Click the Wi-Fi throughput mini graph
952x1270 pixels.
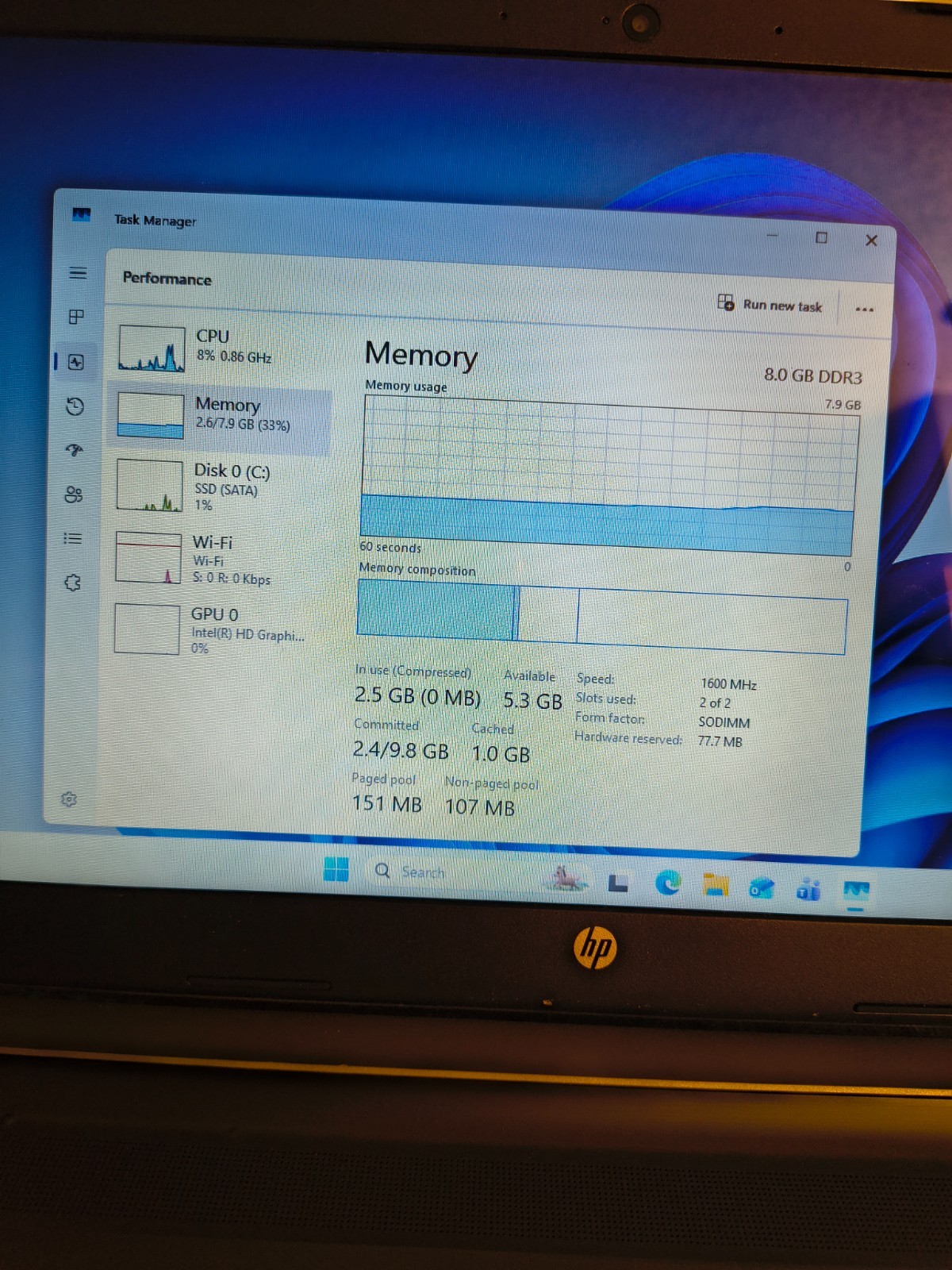point(148,557)
